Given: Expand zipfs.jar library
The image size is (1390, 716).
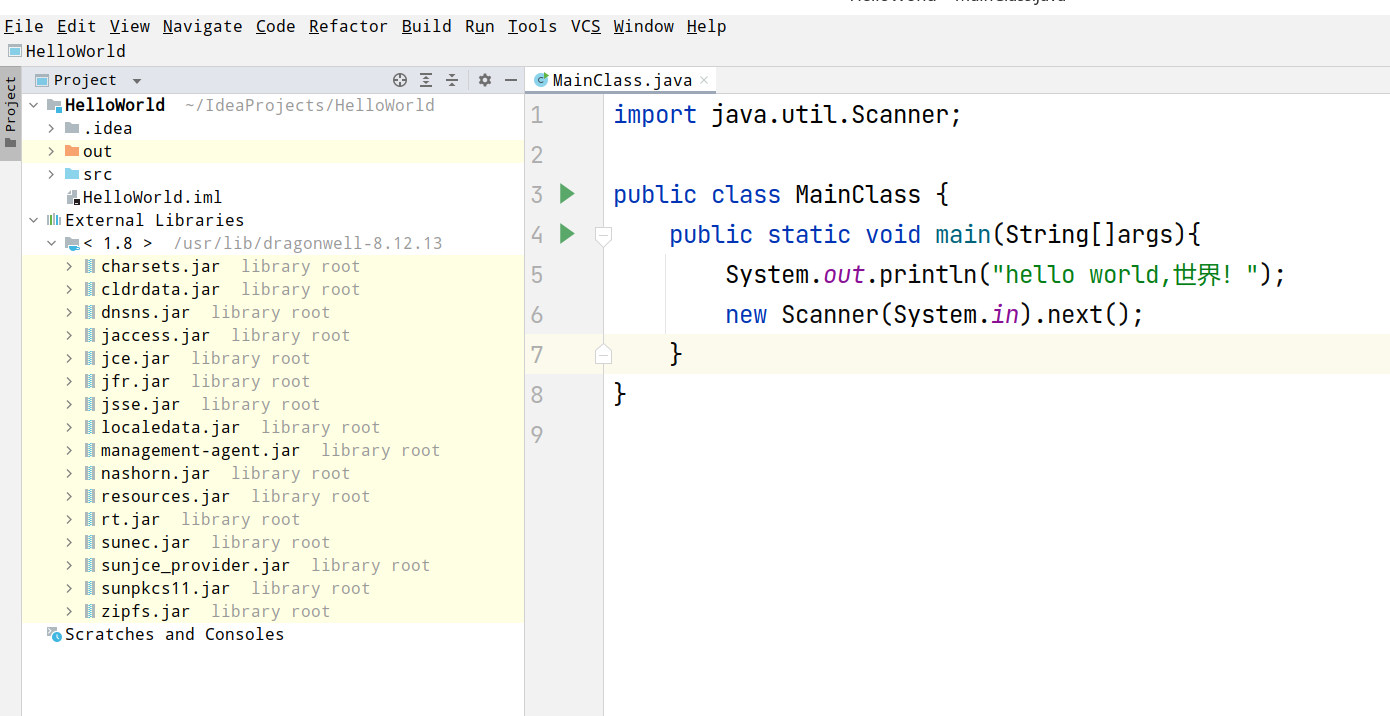Looking at the screenshot, I should (x=69, y=611).
